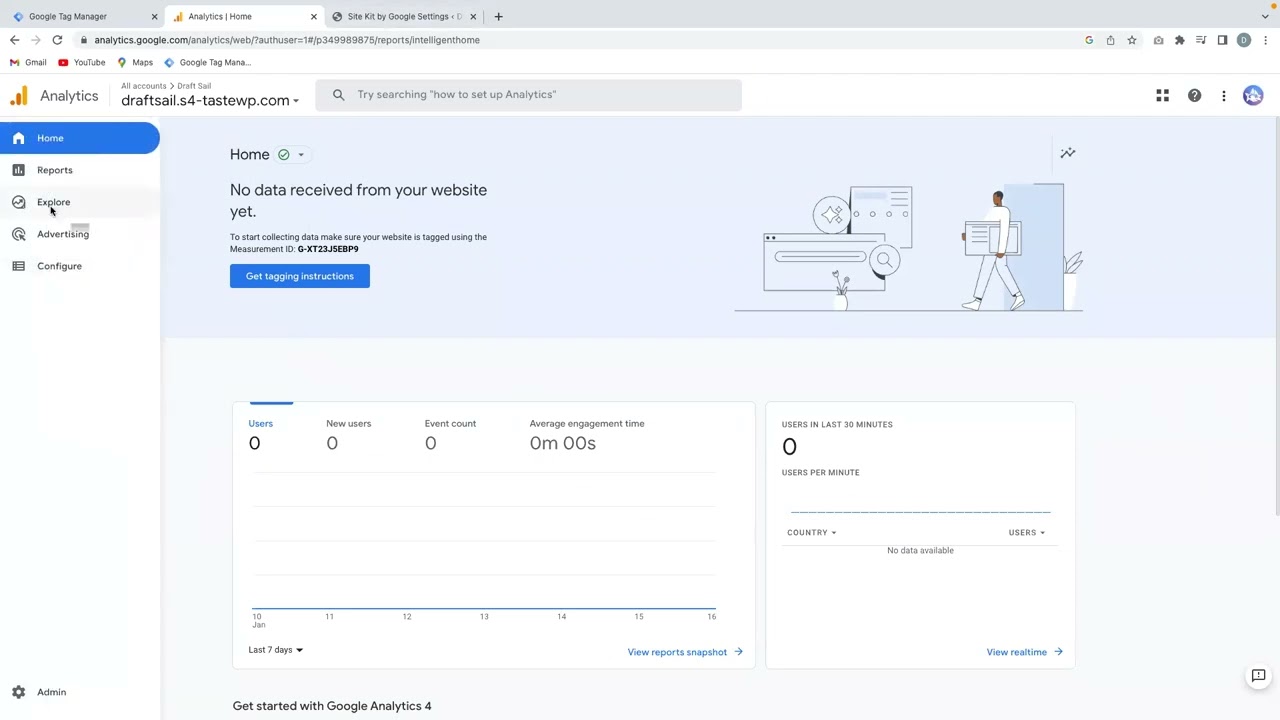Screen dimensions: 1280x720
Task: Open Insights sparkline icon
Action: coord(1068,153)
